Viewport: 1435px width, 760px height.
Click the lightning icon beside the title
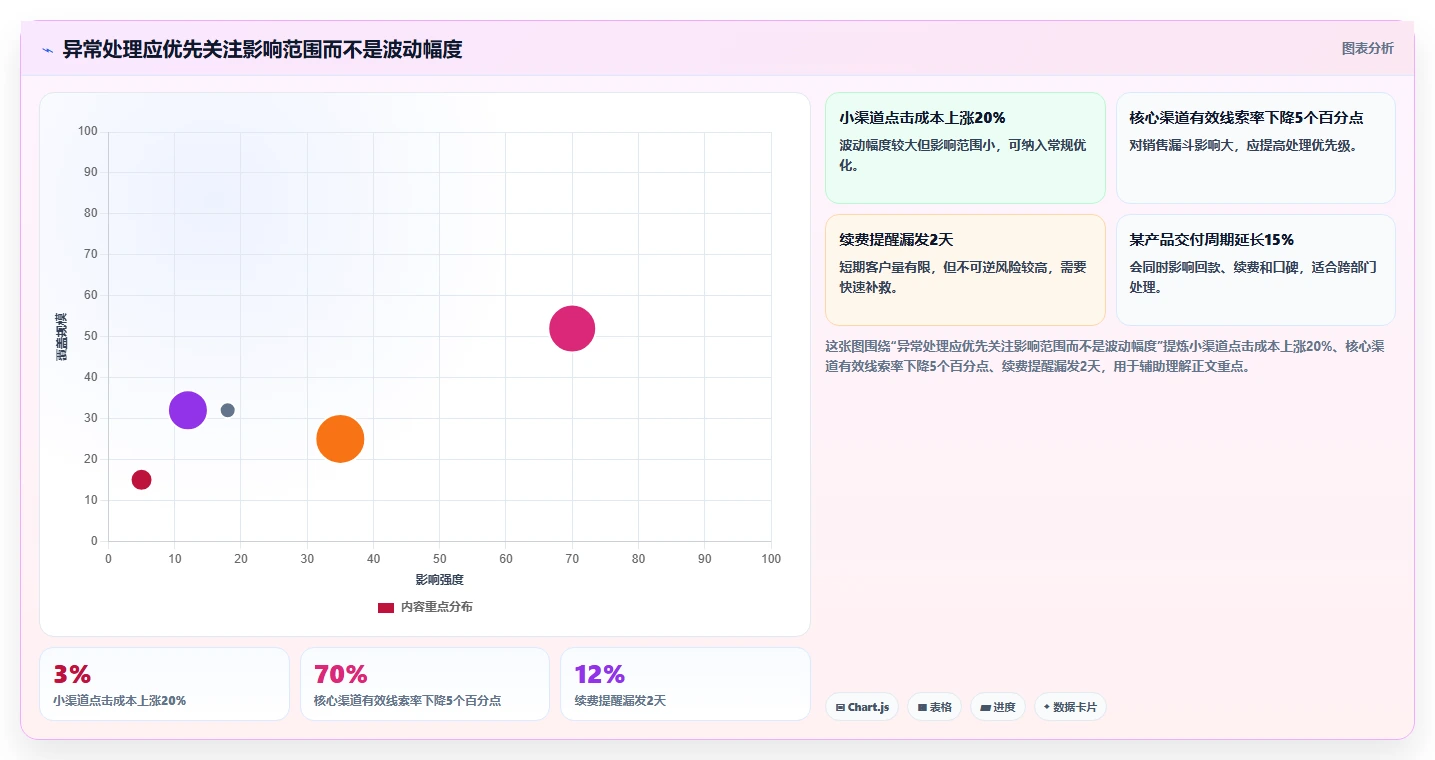pyautogui.click(x=47, y=50)
